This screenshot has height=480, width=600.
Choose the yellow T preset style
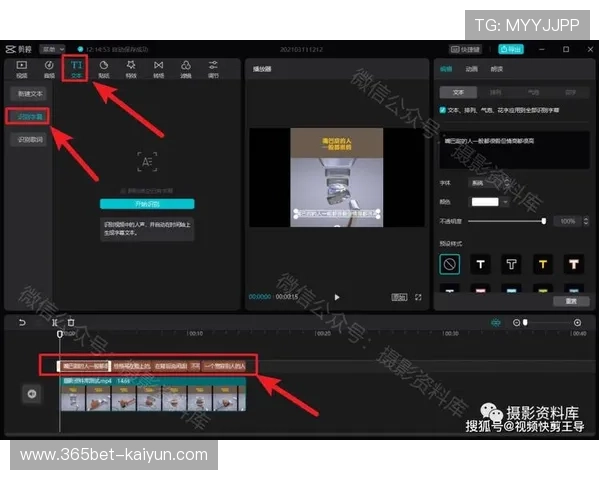543,264
